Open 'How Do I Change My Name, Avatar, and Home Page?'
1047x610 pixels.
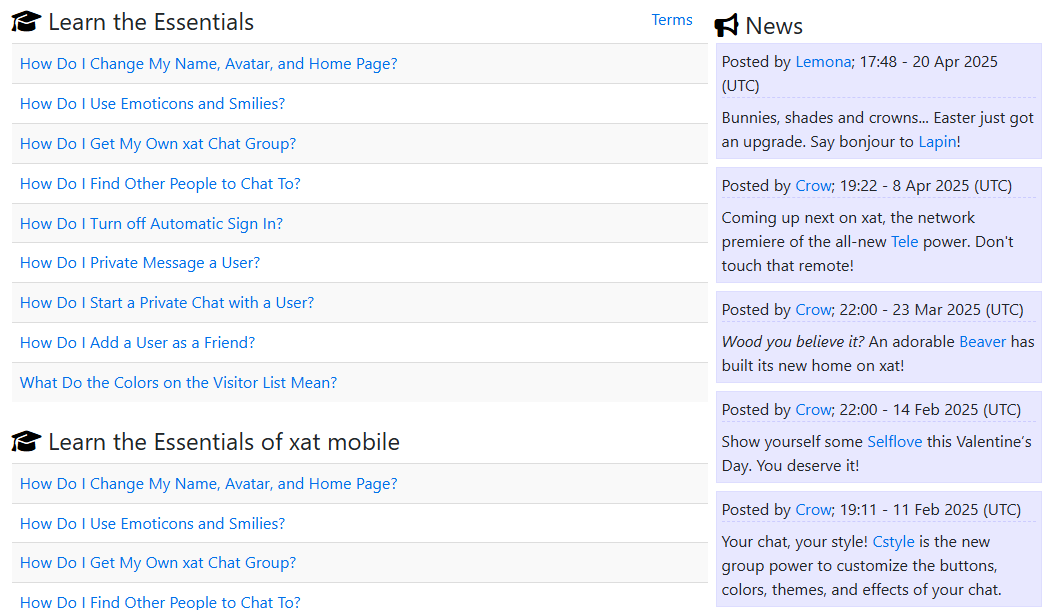pyautogui.click(x=208, y=63)
